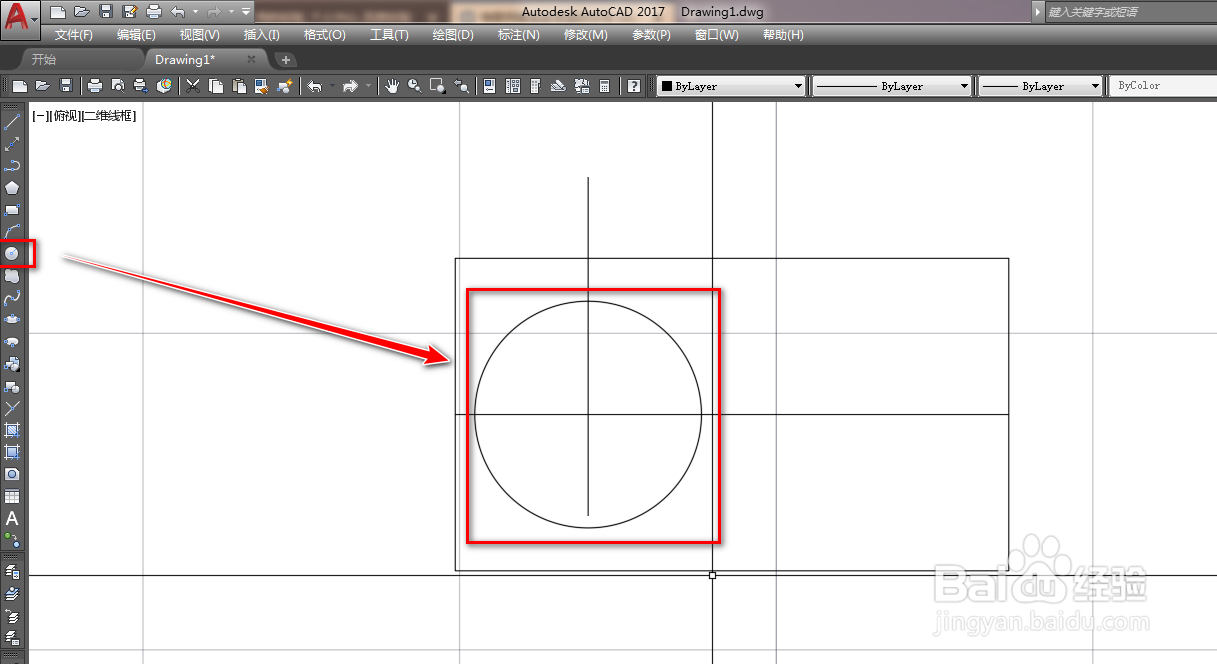
Task: Open the ByLayer lineweight dropdown
Action: [1040, 86]
